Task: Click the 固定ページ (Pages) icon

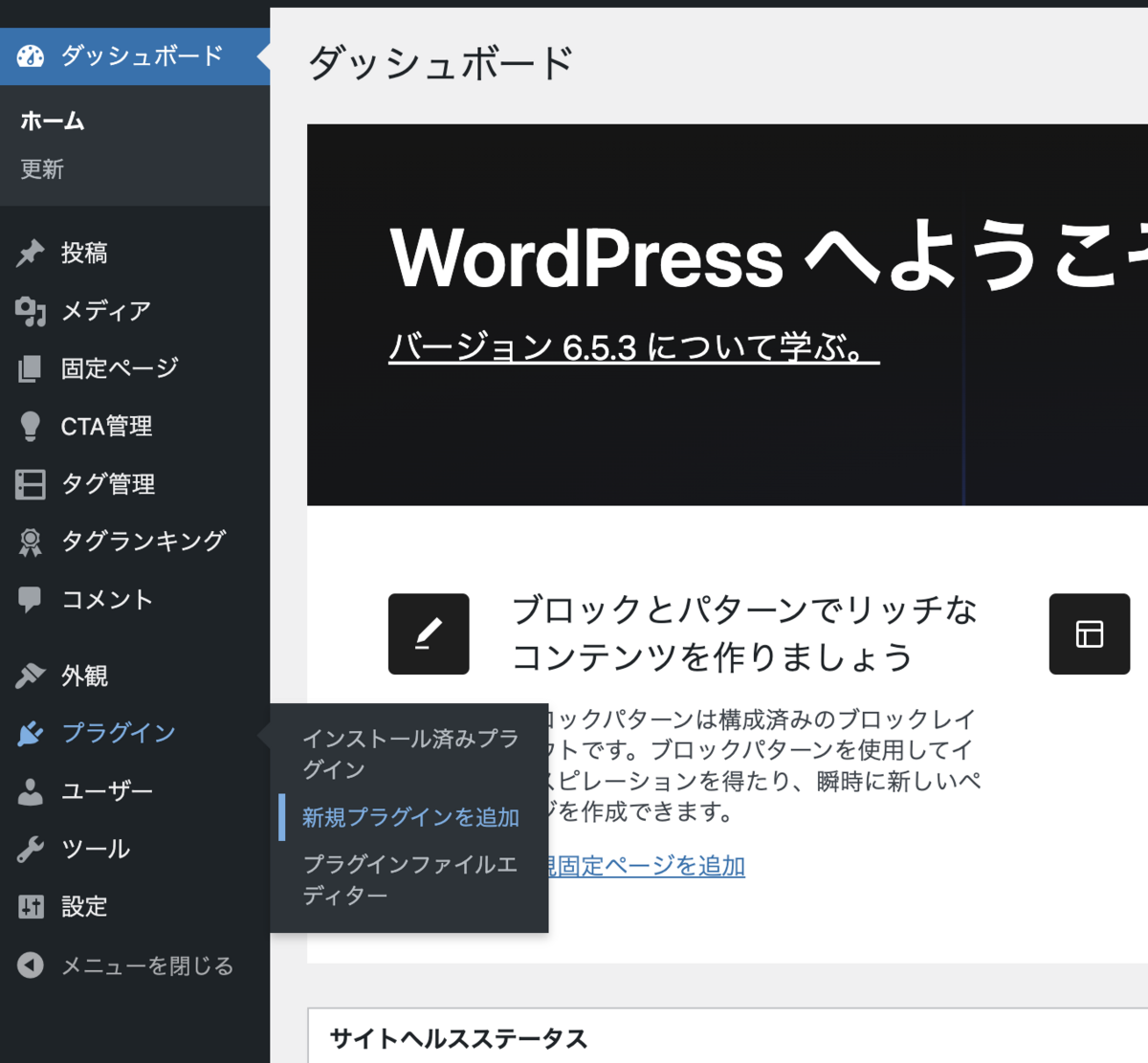Action: click(30, 367)
